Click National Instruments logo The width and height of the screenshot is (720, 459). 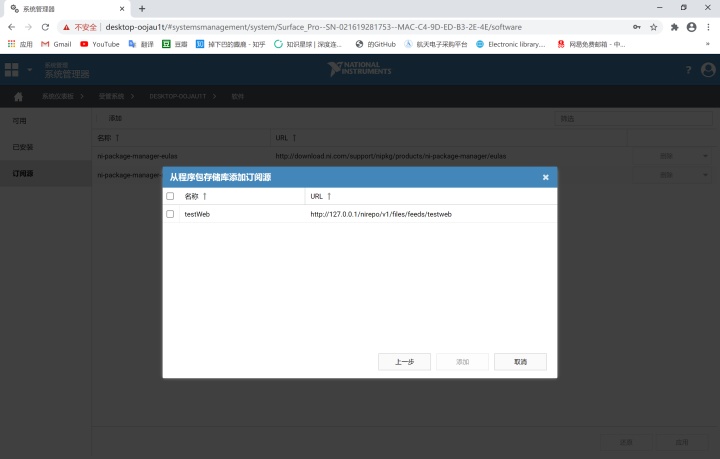360,69
